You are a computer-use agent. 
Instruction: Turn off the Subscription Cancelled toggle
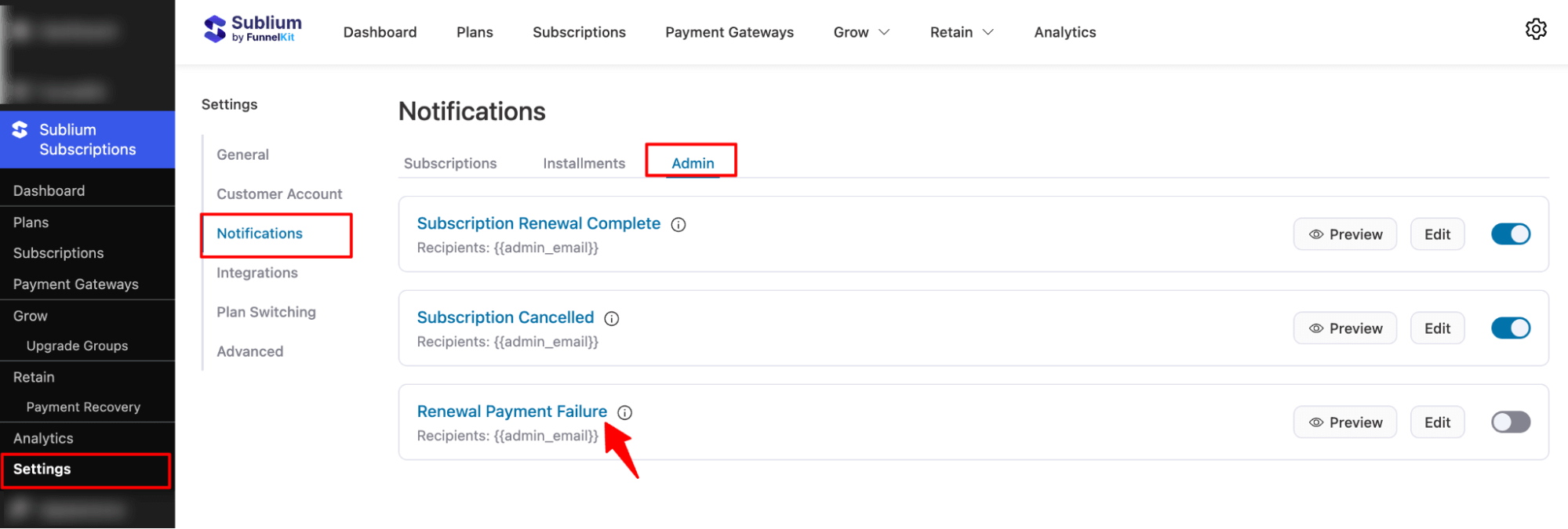[1510, 328]
